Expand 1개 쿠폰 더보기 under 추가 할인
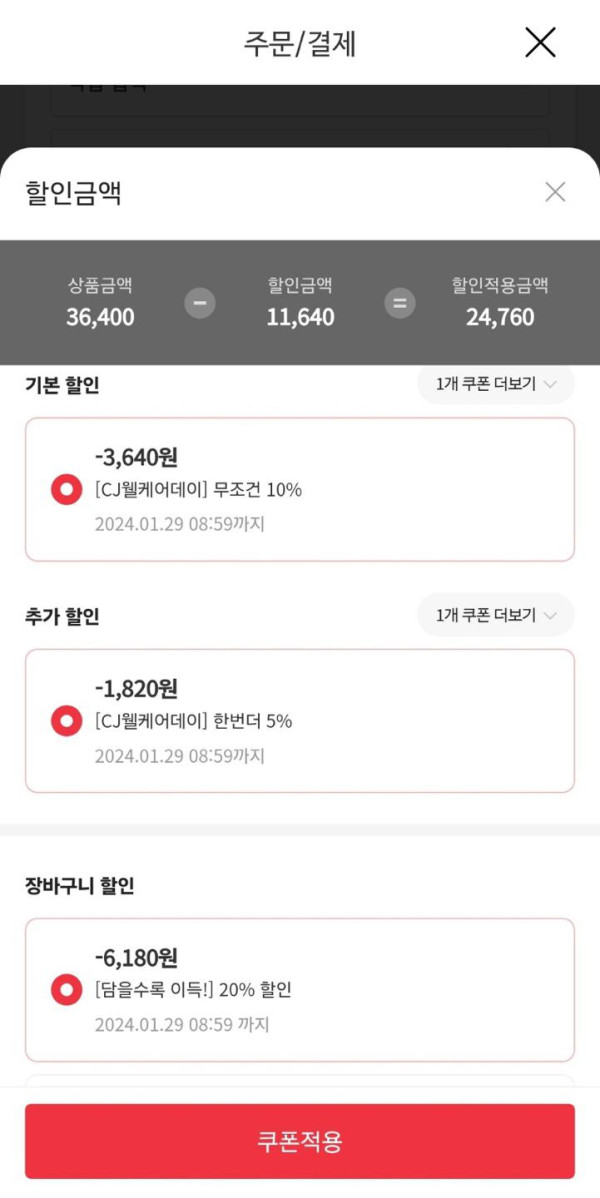Screen dimensions: 600x1198 pos(495,615)
